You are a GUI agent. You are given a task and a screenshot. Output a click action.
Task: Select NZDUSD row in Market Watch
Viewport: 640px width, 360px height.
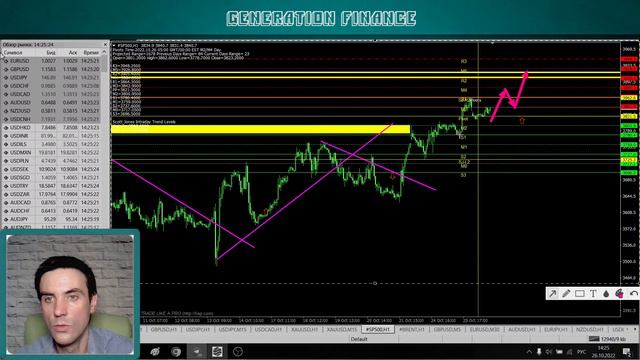point(51,111)
